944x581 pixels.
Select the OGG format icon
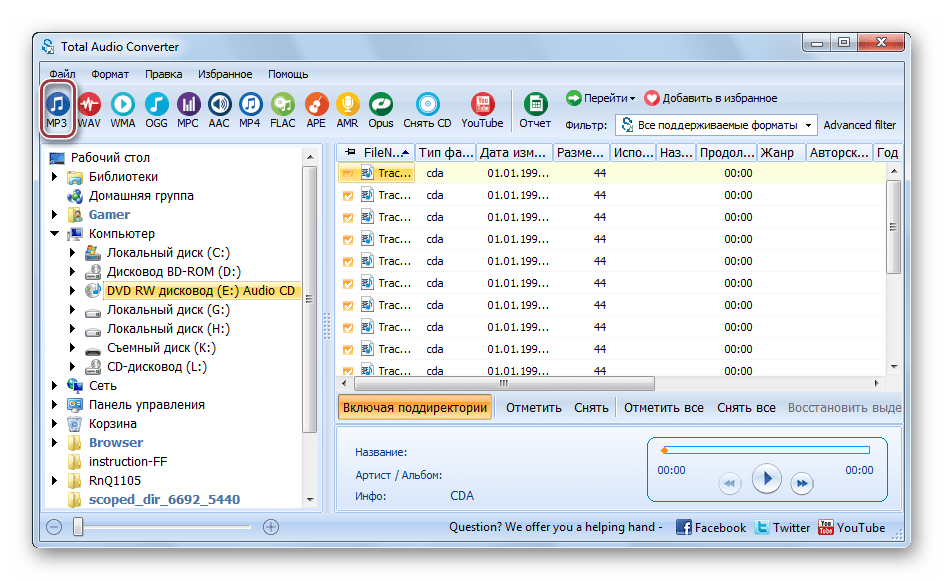(x=156, y=109)
